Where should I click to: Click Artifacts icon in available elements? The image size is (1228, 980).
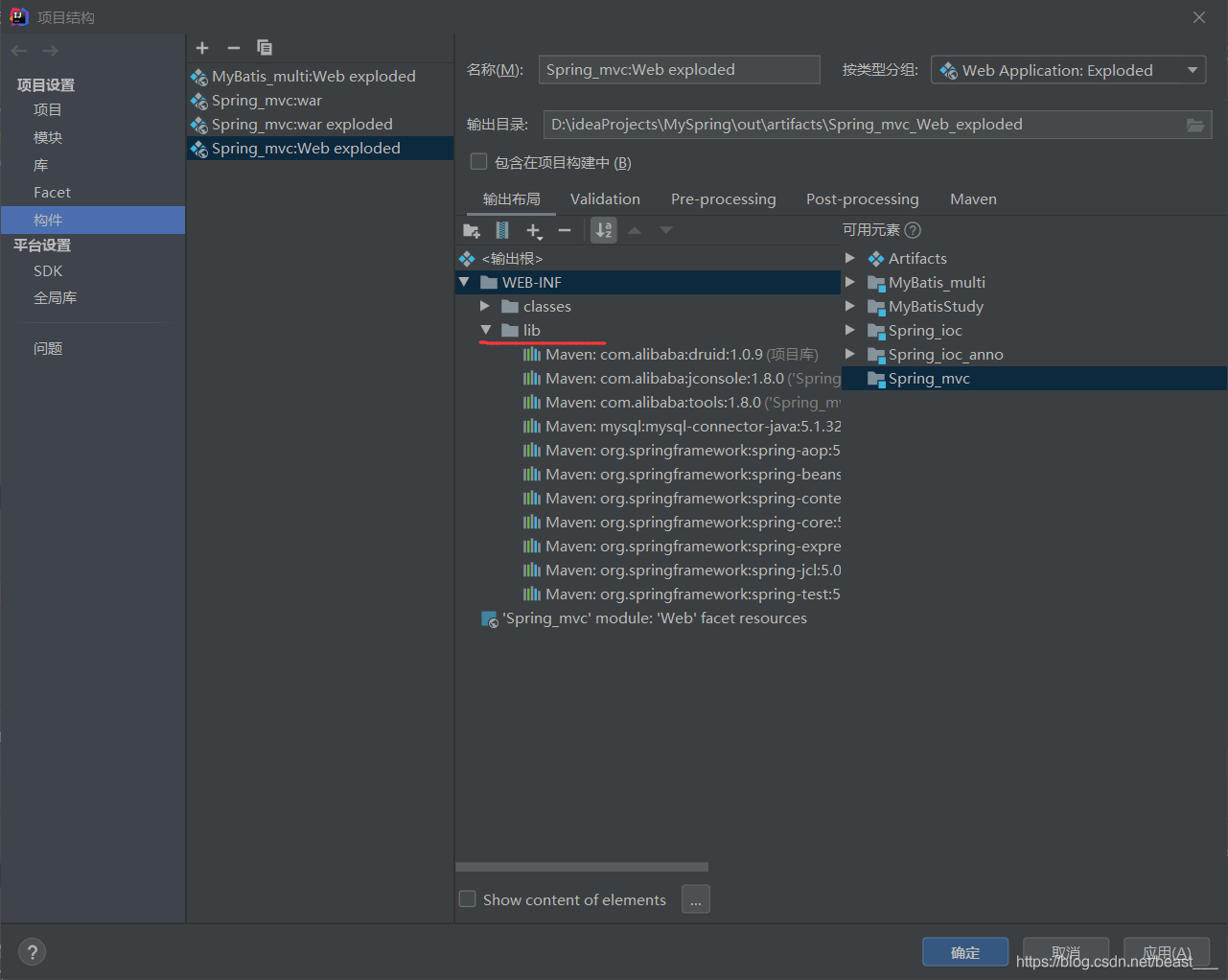876,259
